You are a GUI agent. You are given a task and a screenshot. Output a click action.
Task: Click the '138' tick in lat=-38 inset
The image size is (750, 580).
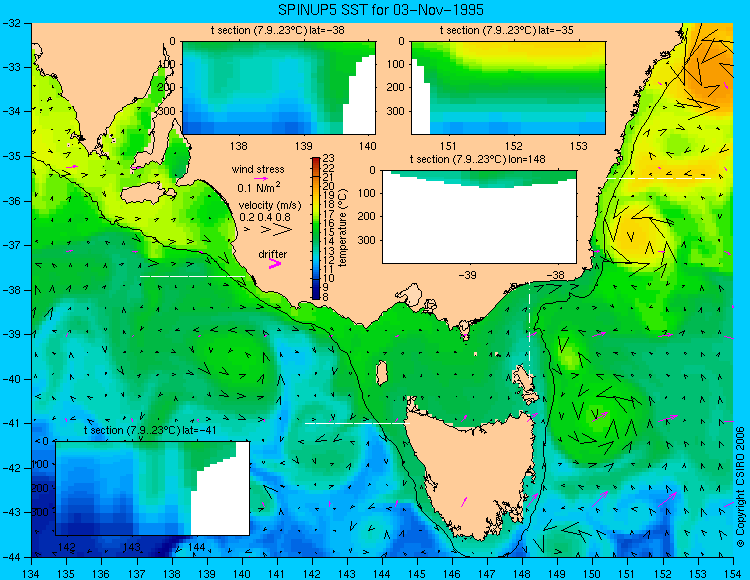238,146
